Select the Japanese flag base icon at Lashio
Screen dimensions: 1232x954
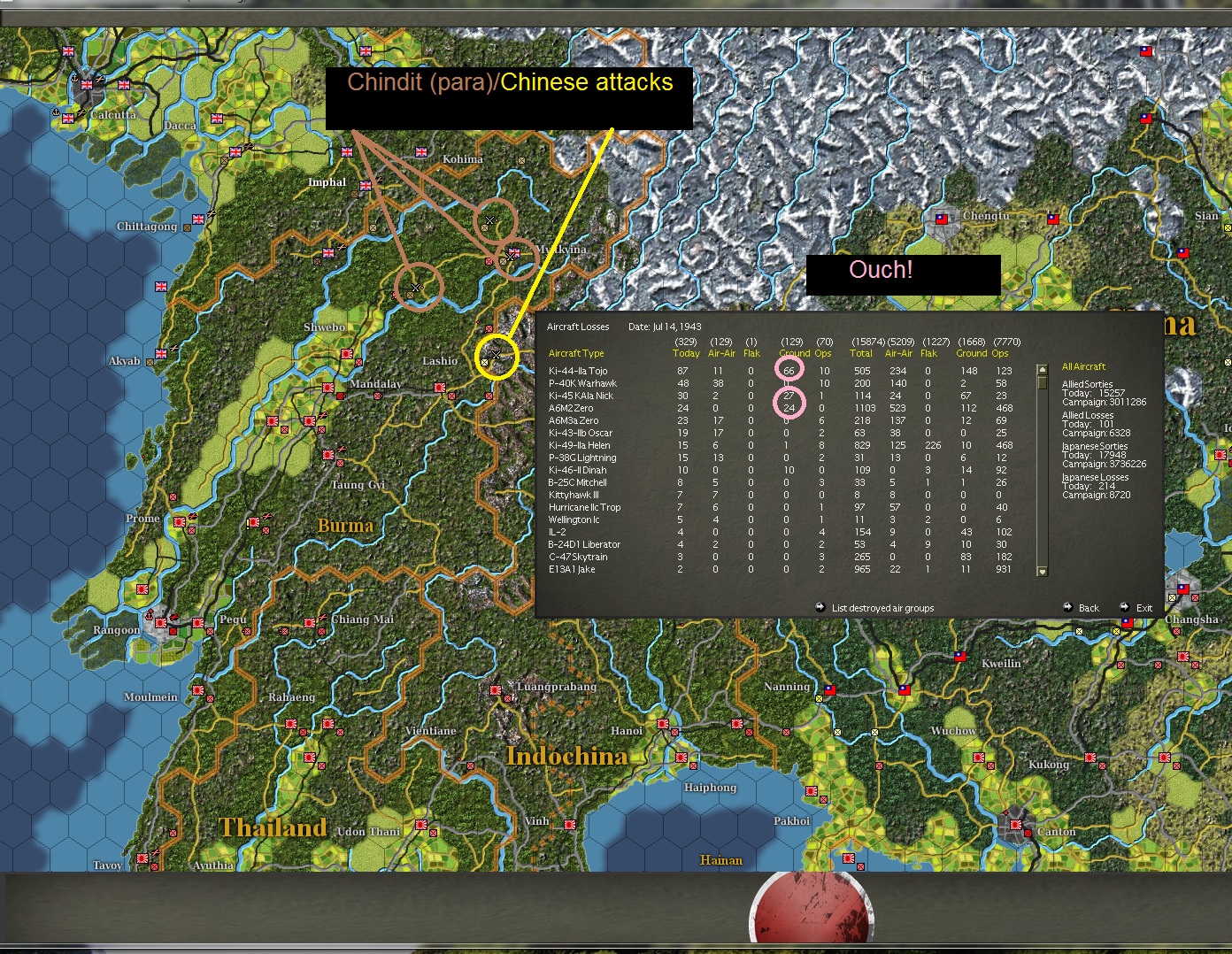point(440,388)
